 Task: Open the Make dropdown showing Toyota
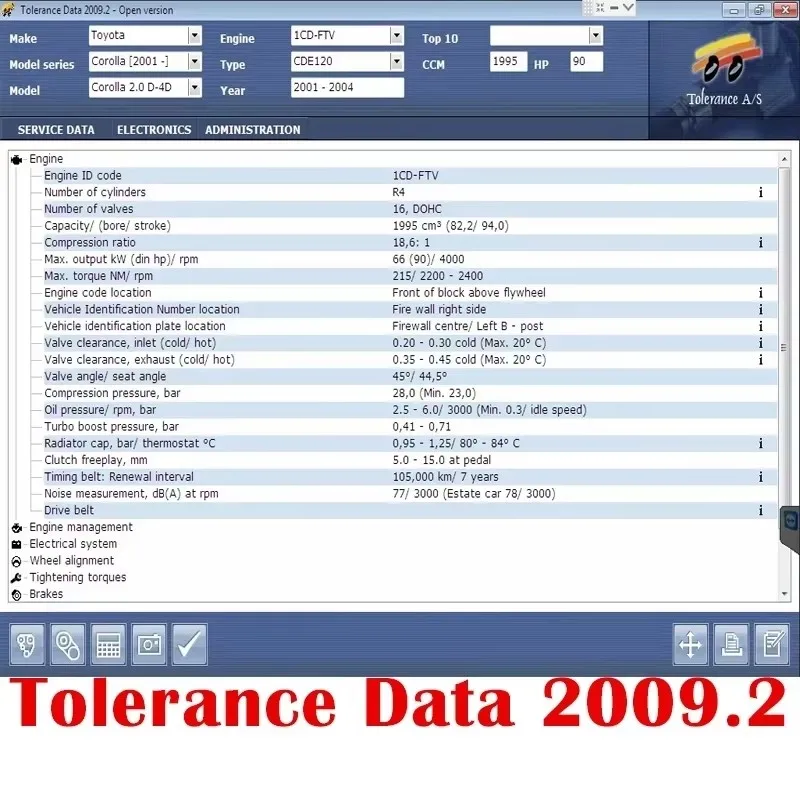click(x=195, y=36)
